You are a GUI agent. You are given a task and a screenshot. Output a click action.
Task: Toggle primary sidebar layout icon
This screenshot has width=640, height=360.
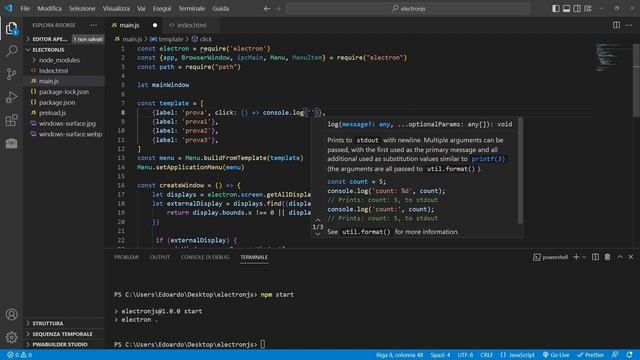[x=556, y=8]
